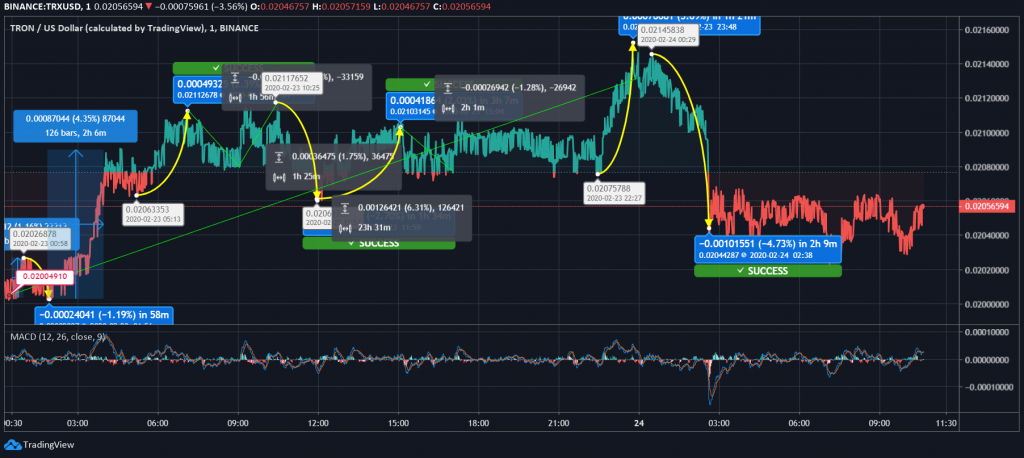This screenshot has height=458, width=1024.
Task: Click the SUCCESS banner below the 23h 31m measurement box
Action: coord(378,243)
